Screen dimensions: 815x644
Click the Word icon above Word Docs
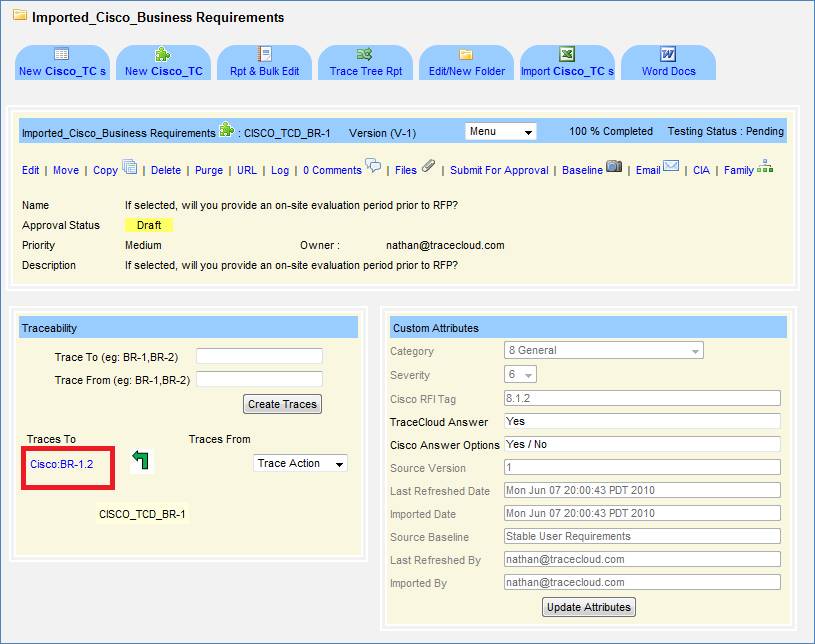[668, 54]
